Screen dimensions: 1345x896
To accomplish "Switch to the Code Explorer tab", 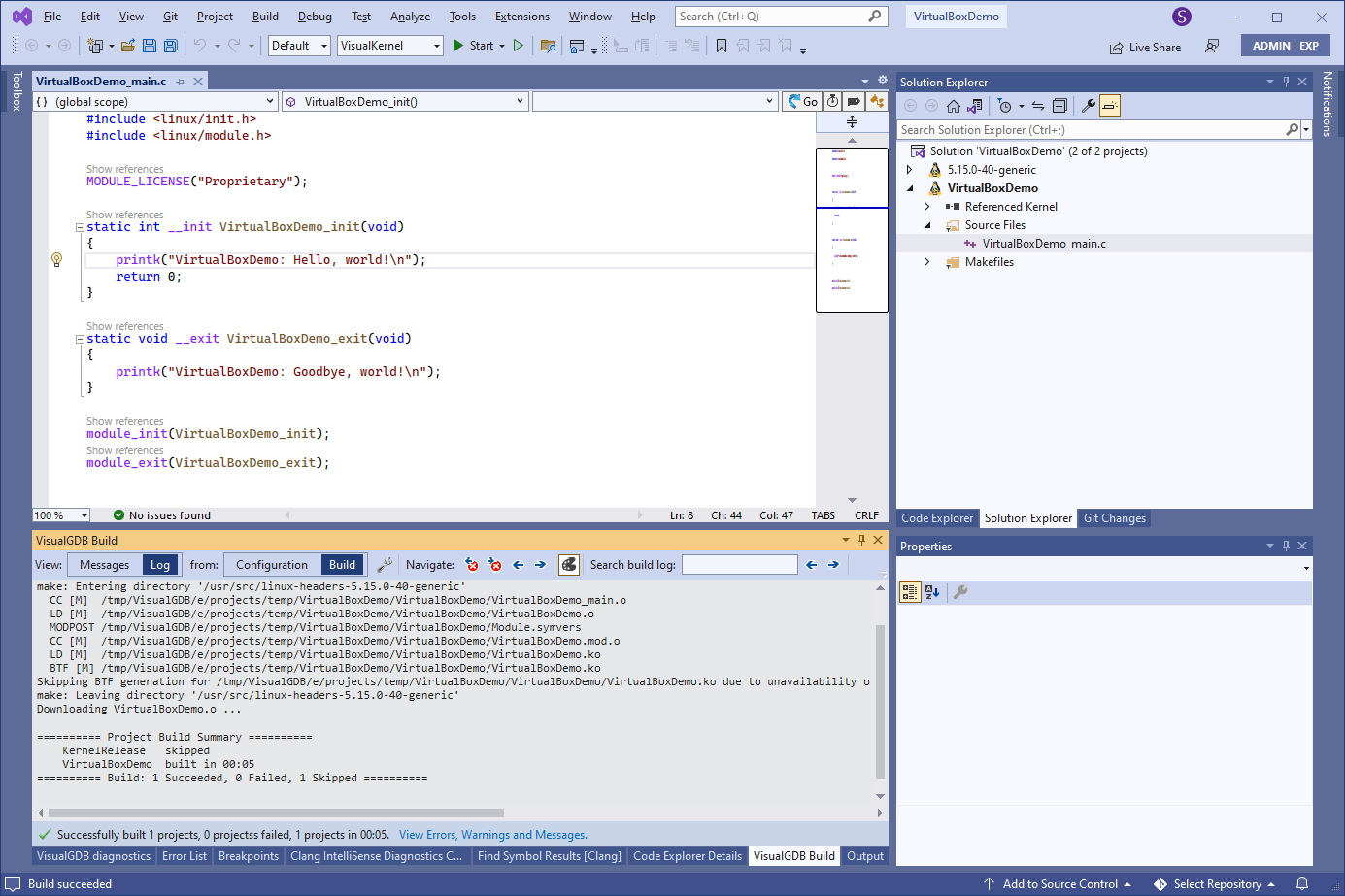I will point(937,518).
